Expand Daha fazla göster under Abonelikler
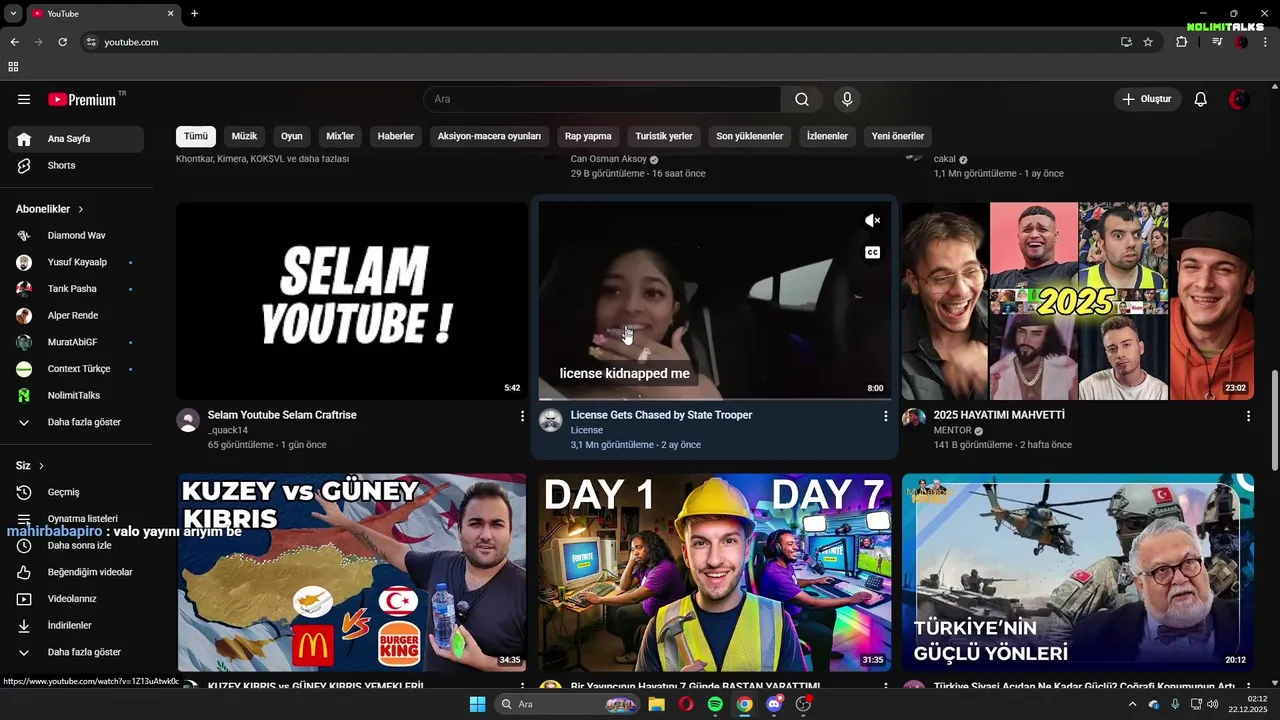The width and height of the screenshot is (1280, 720). tap(76, 422)
